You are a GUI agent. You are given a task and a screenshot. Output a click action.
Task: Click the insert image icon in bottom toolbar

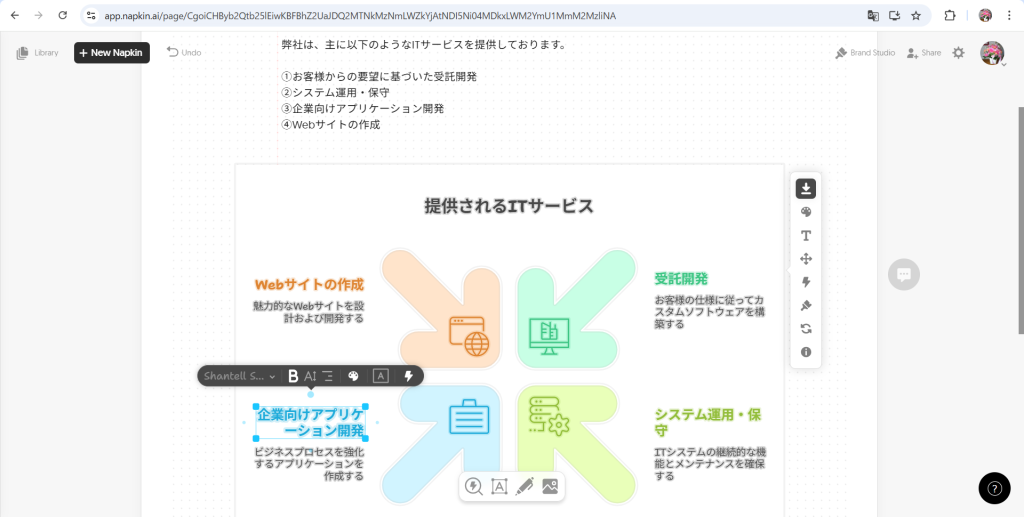[549, 486]
